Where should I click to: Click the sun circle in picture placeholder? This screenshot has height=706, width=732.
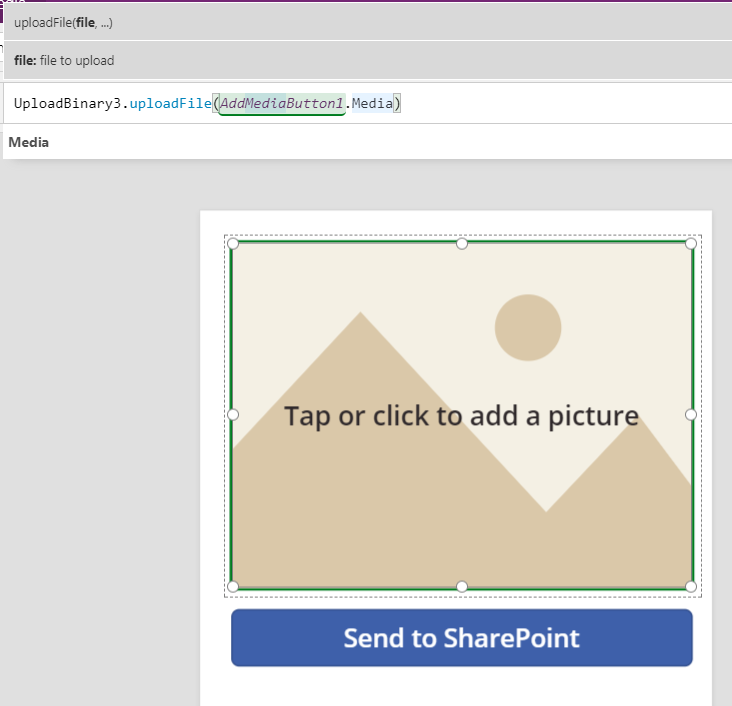(x=528, y=328)
